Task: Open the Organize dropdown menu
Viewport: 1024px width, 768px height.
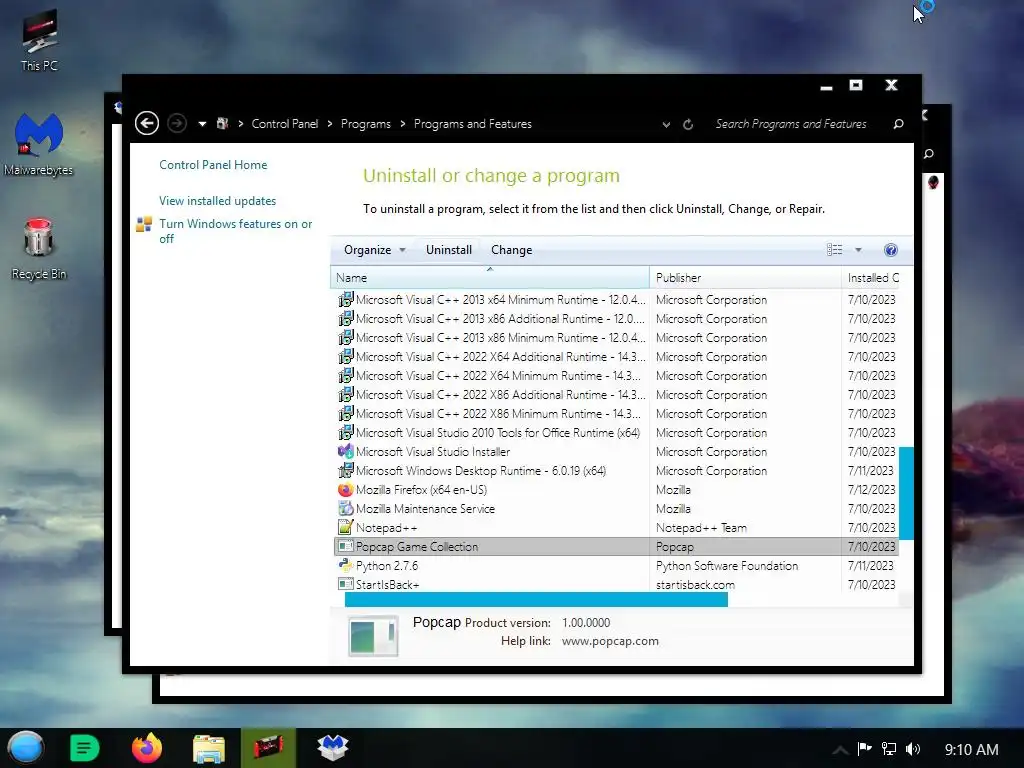Action: [375, 250]
